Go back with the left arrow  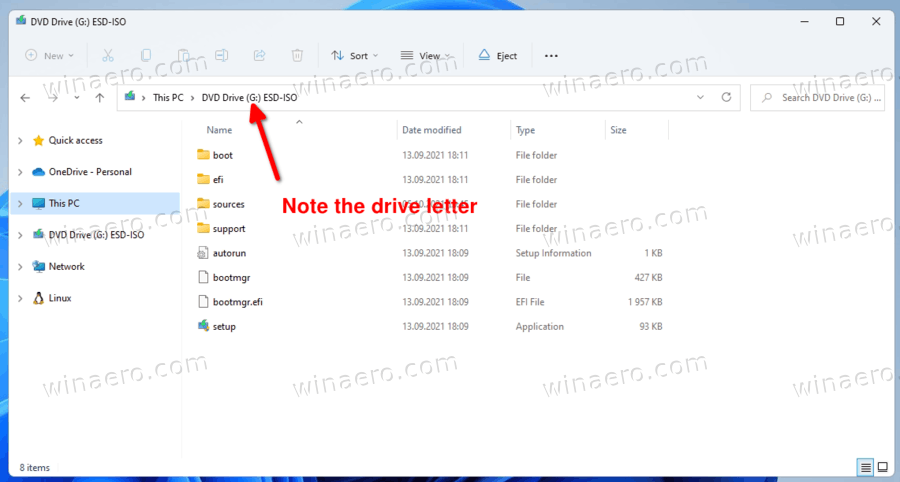click(x=25, y=98)
